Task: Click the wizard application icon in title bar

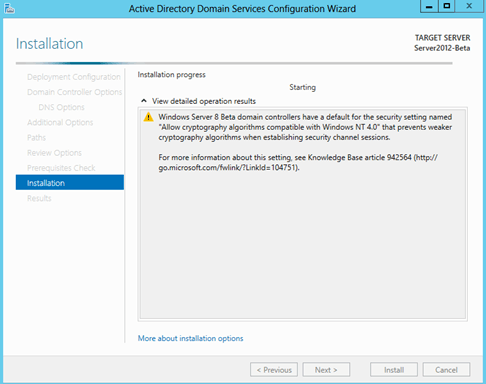Action: point(9,8)
